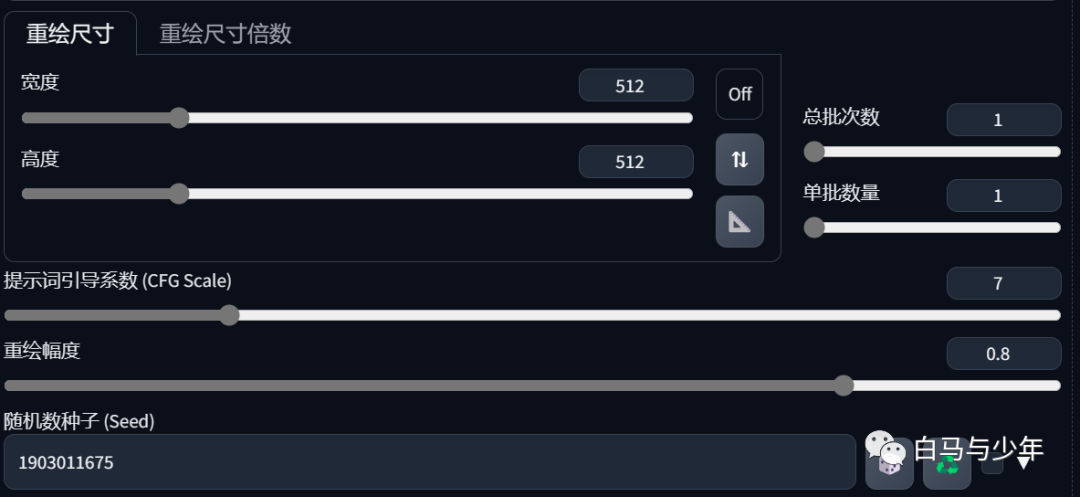Screen dimensions: 1080x497
Task: Click the CFG Scale number field showing 7
Action: coord(1004,284)
